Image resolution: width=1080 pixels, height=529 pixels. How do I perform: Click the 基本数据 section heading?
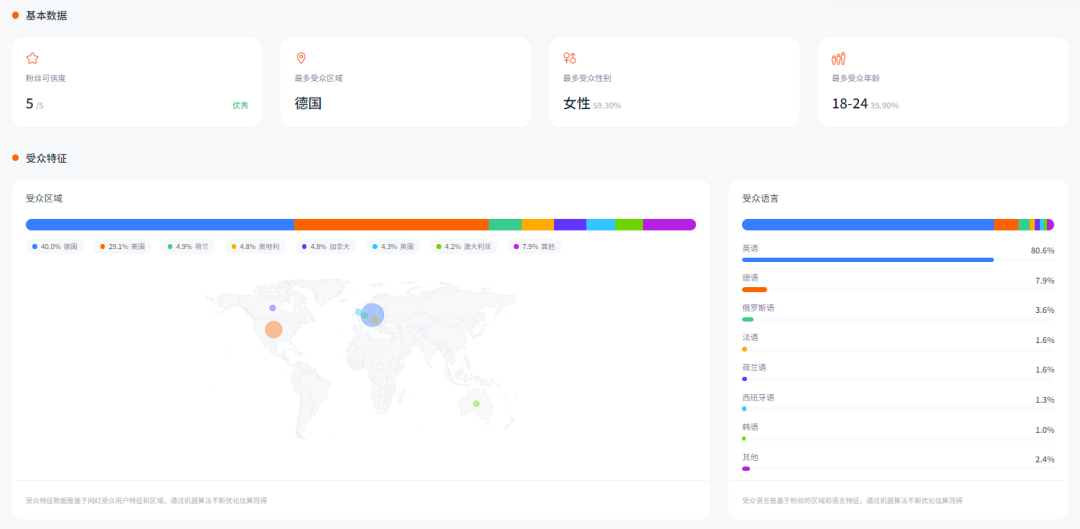click(46, 15)
